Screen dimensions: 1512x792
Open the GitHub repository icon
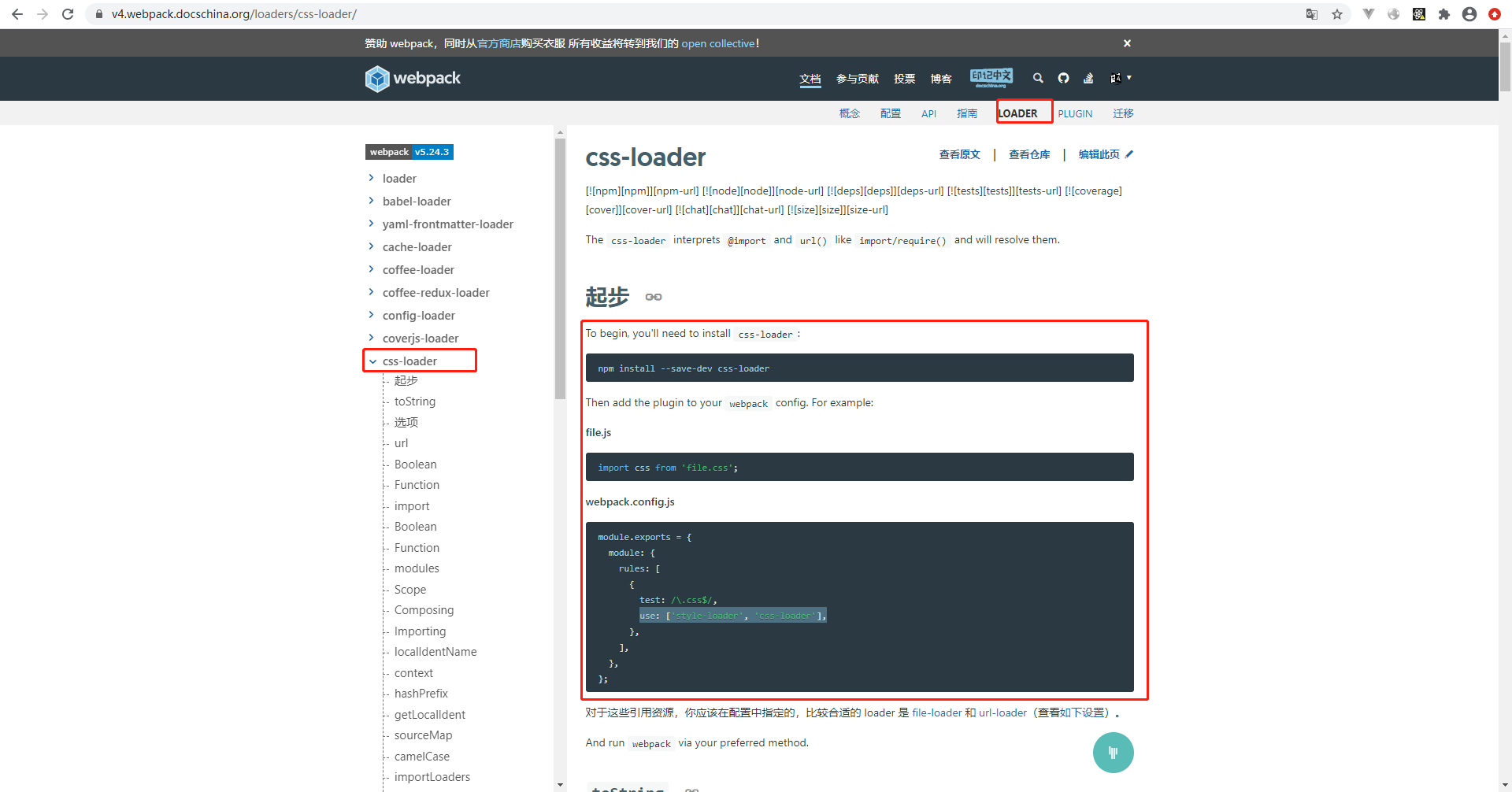coord(1064,78)
